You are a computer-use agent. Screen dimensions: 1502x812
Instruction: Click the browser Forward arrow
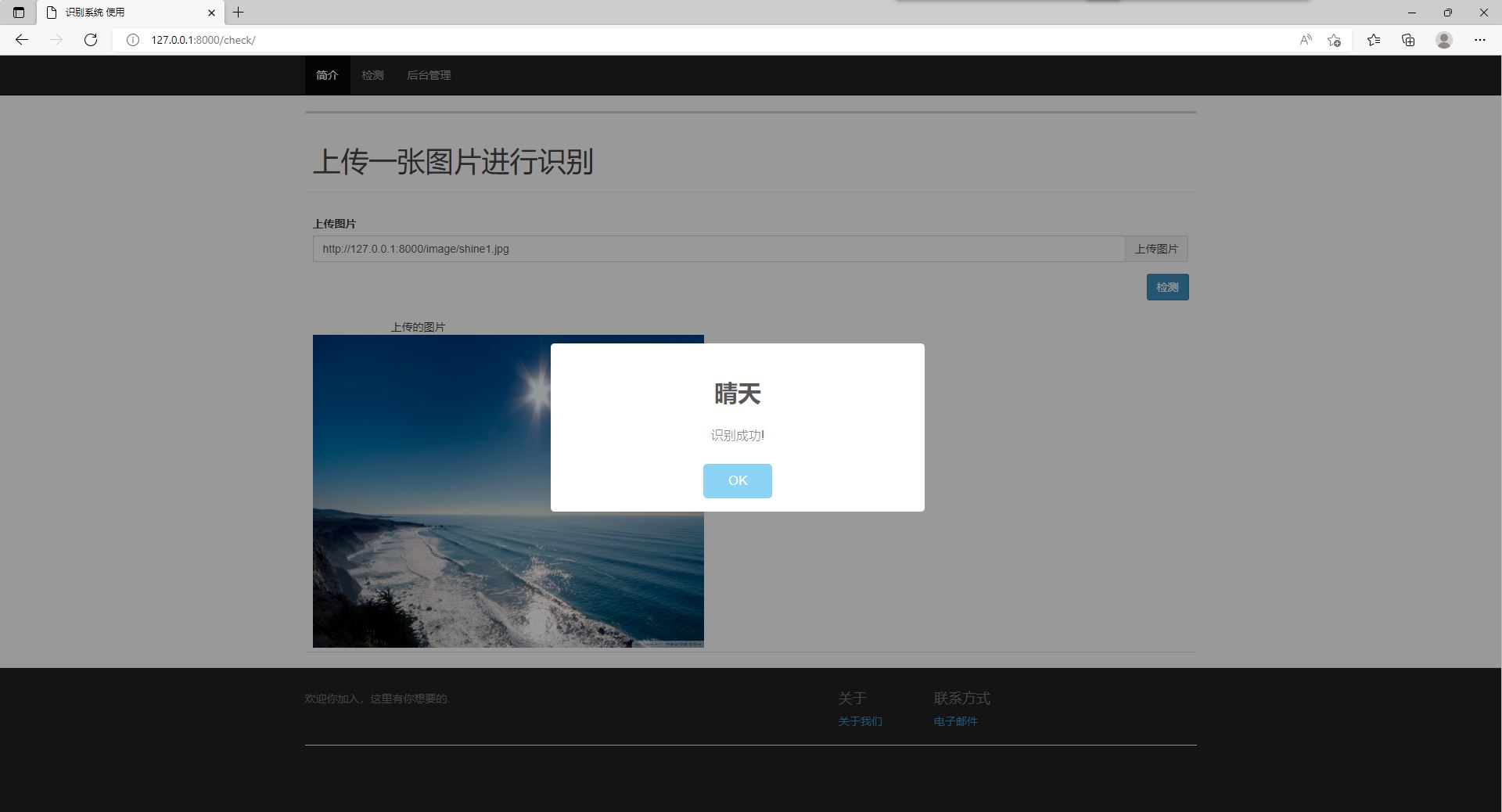(x=56, y=40)
